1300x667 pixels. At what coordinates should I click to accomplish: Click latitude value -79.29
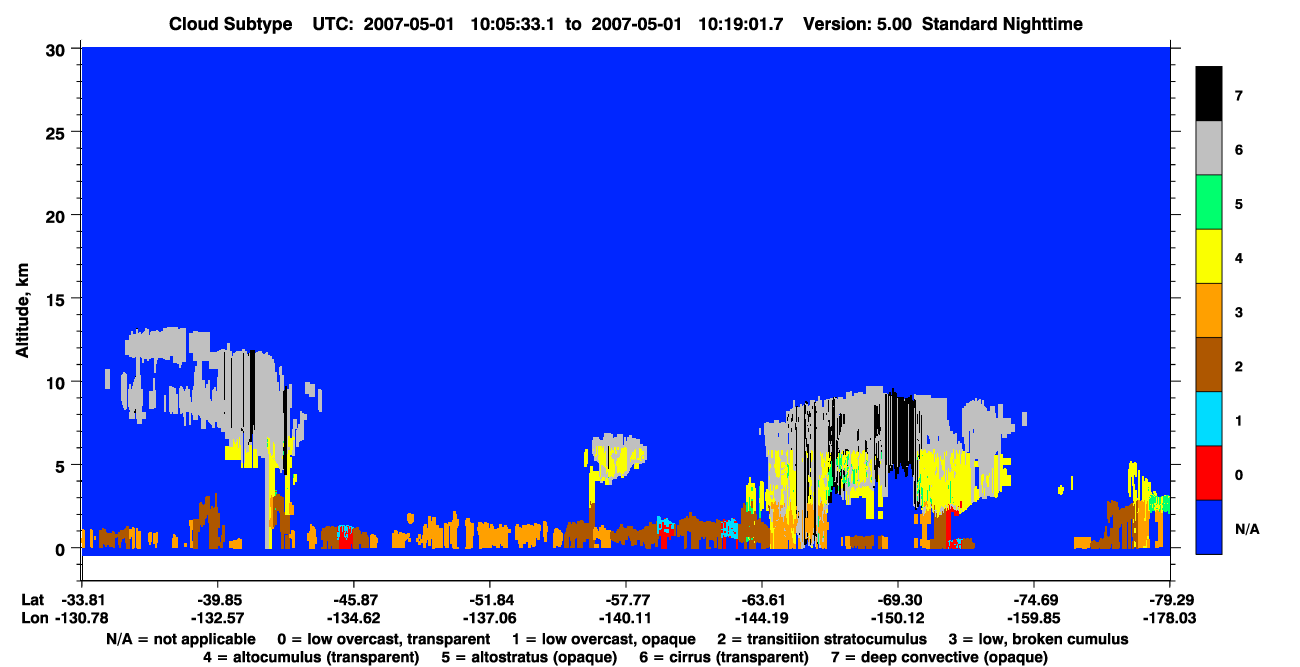click(x=1170, y=600)
